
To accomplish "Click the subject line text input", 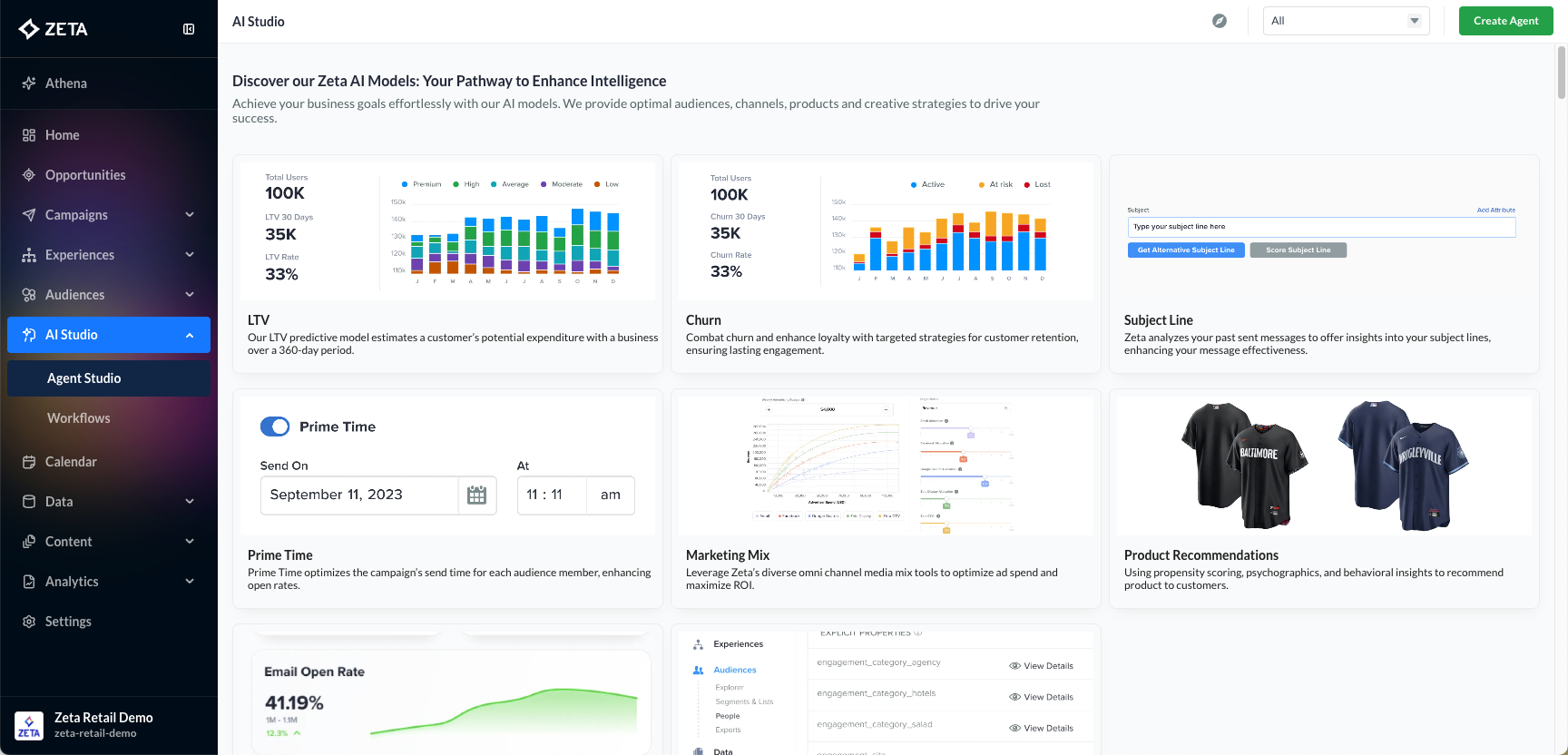I will coord(1320,227).
